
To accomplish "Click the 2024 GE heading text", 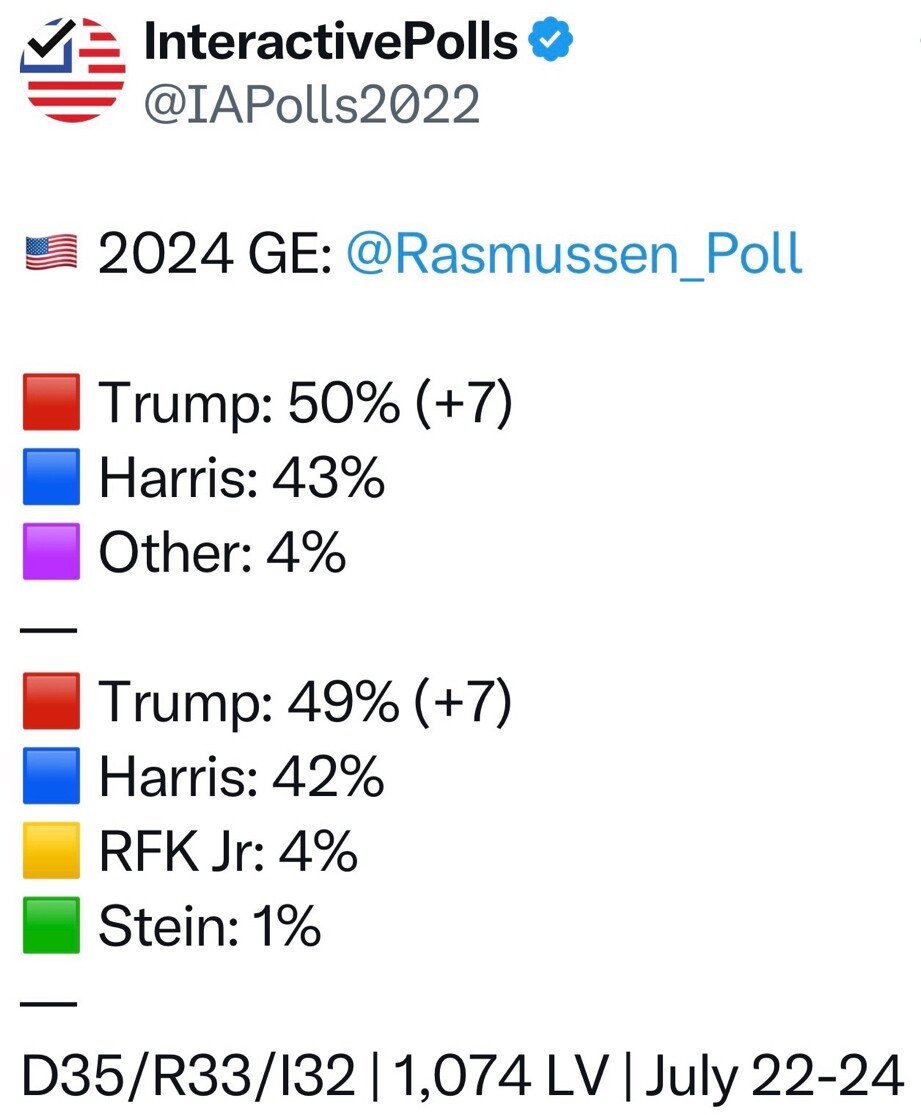I will pos(214,255).
